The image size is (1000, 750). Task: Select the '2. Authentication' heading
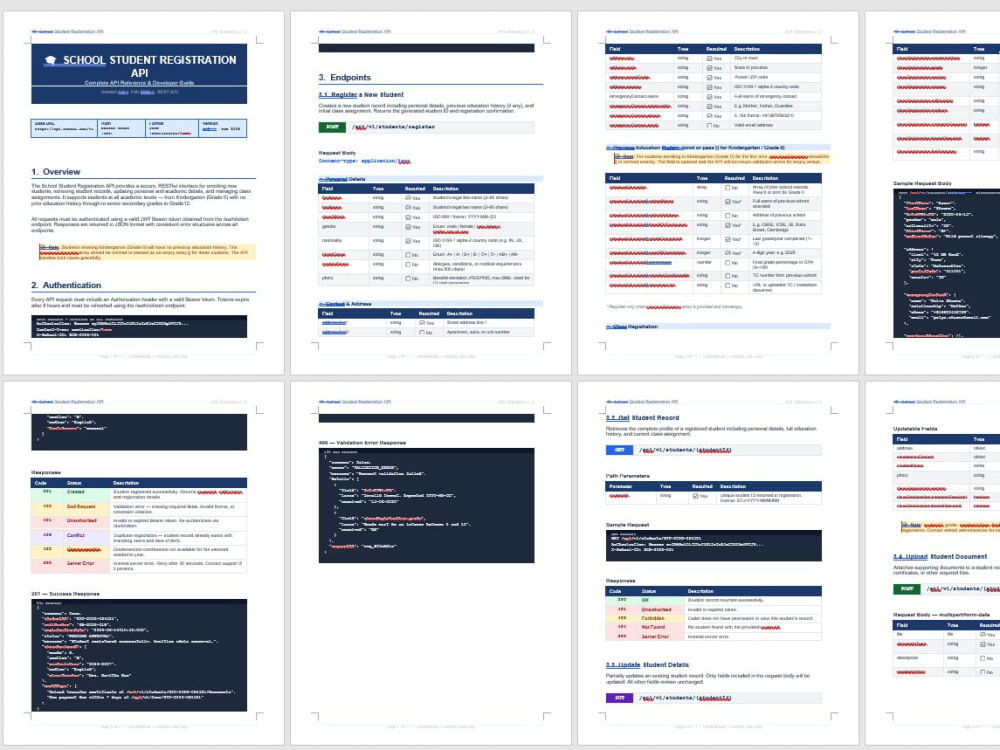tap(66, 285)
